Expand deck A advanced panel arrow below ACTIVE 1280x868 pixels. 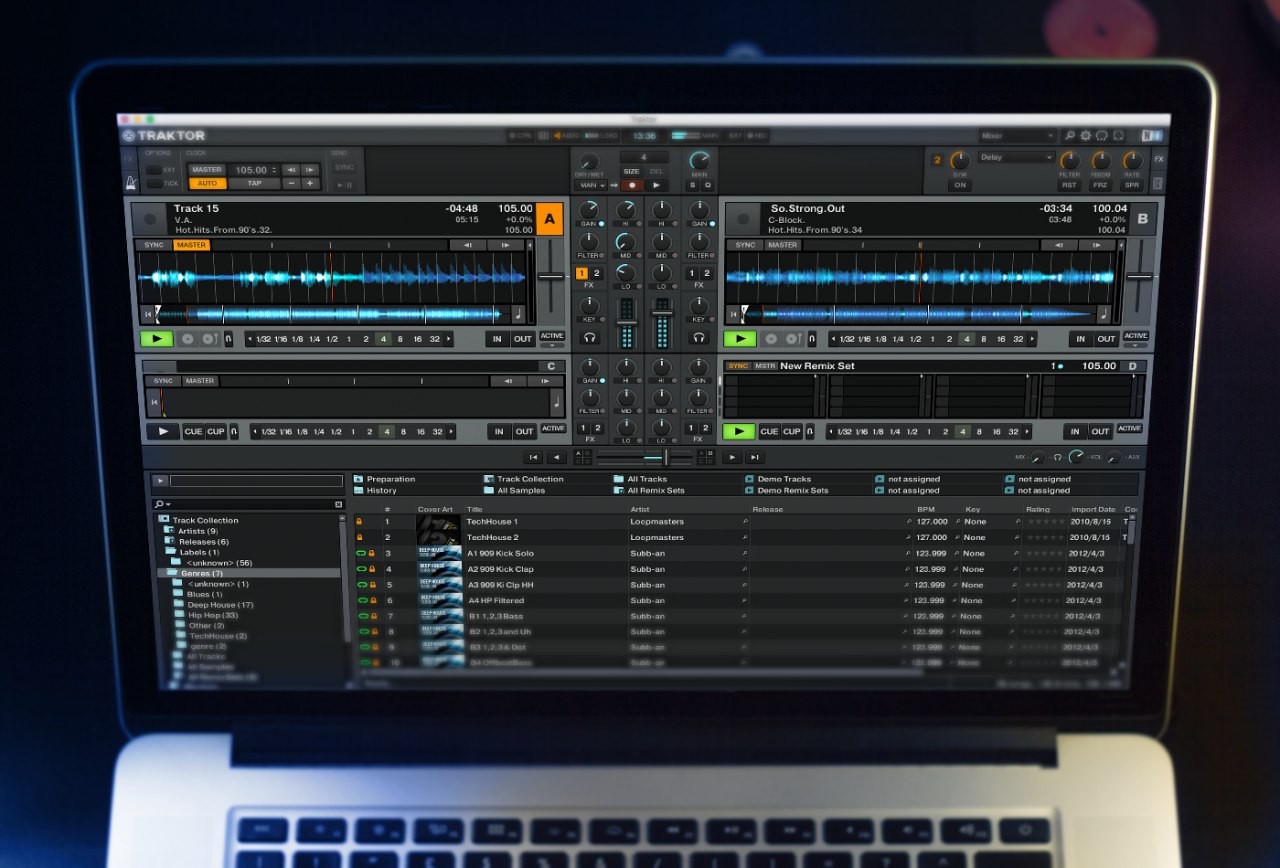(x=551, y=346)
